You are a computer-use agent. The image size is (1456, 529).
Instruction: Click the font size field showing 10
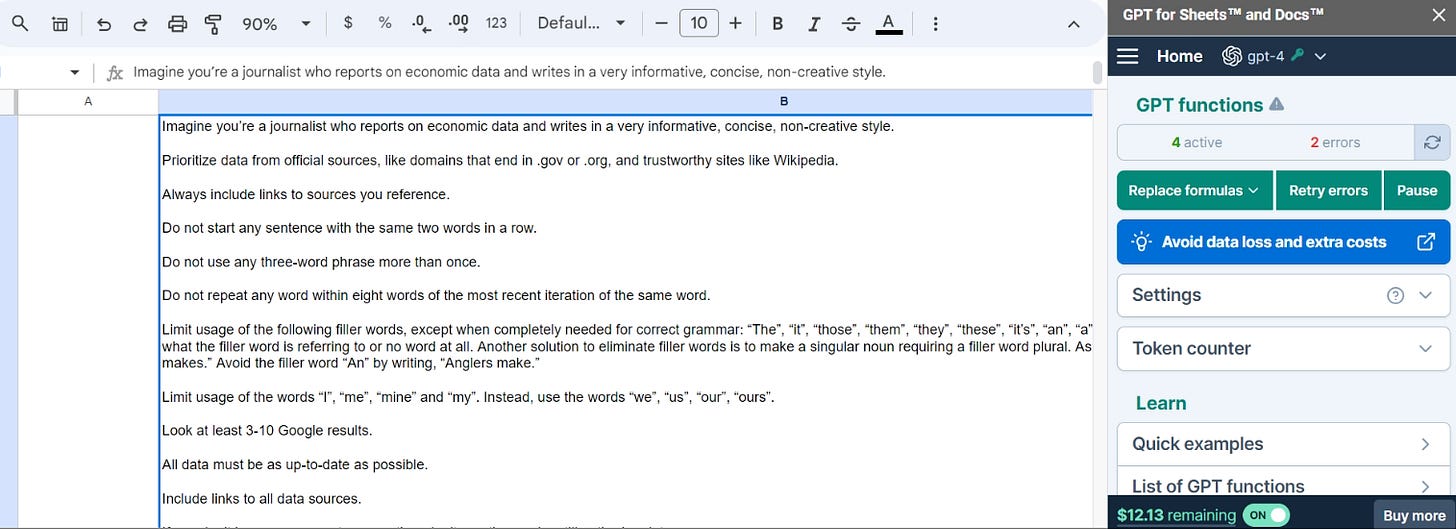(699, 23)
